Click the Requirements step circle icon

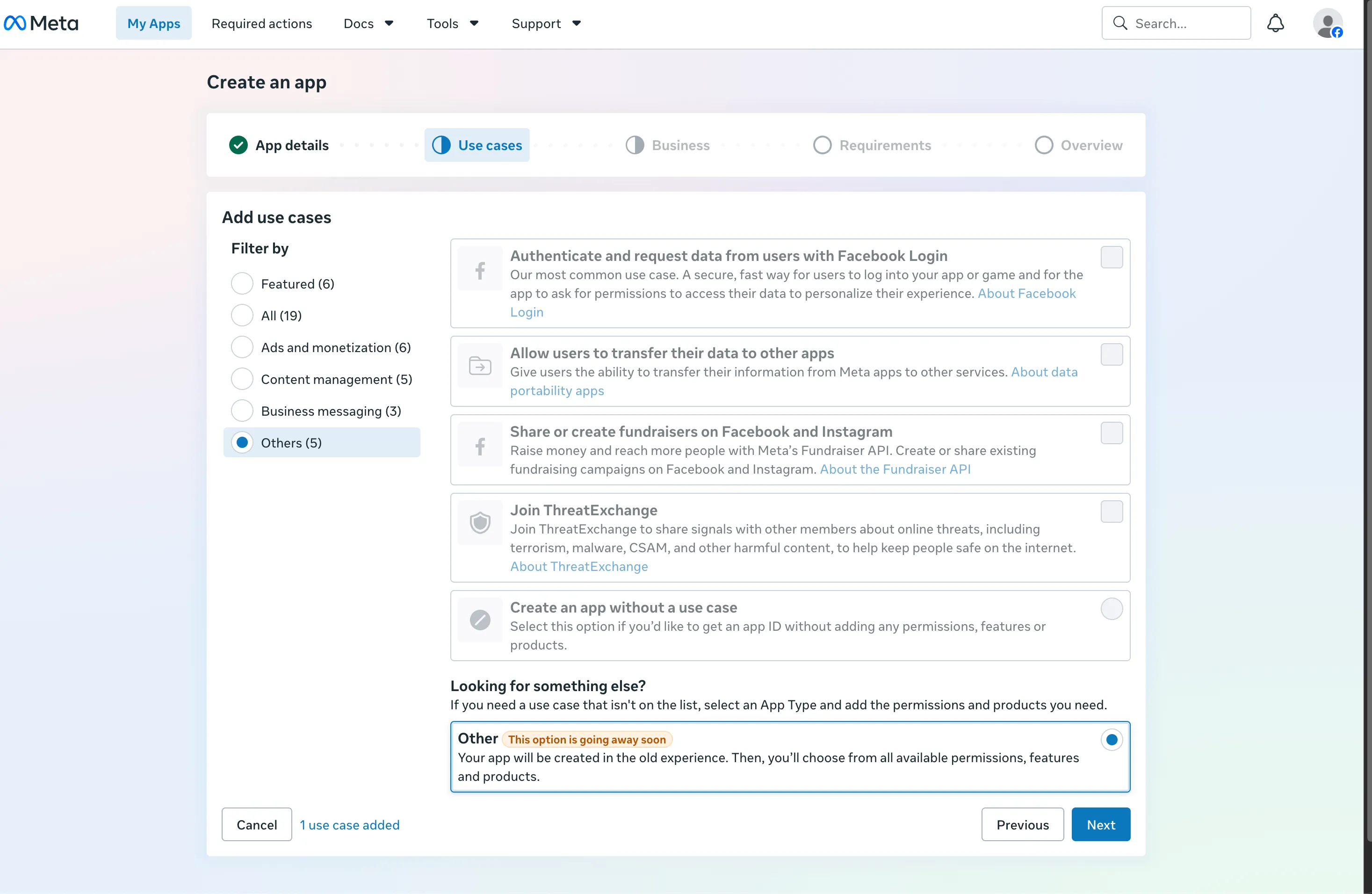click(822, 145)
